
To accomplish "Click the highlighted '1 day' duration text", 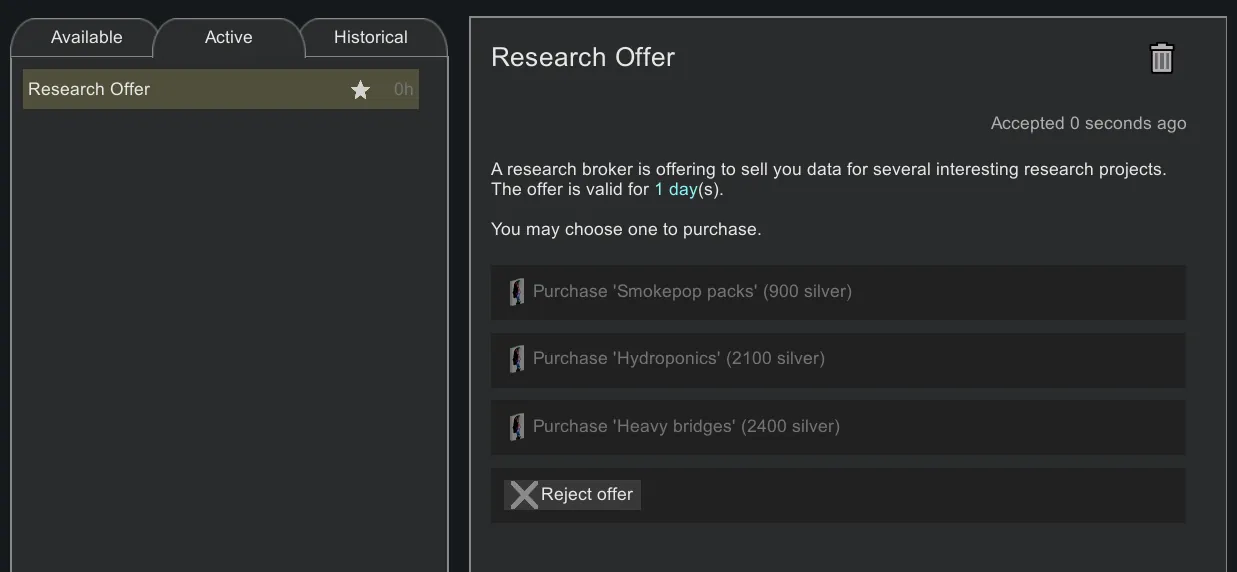I will 675,190.
